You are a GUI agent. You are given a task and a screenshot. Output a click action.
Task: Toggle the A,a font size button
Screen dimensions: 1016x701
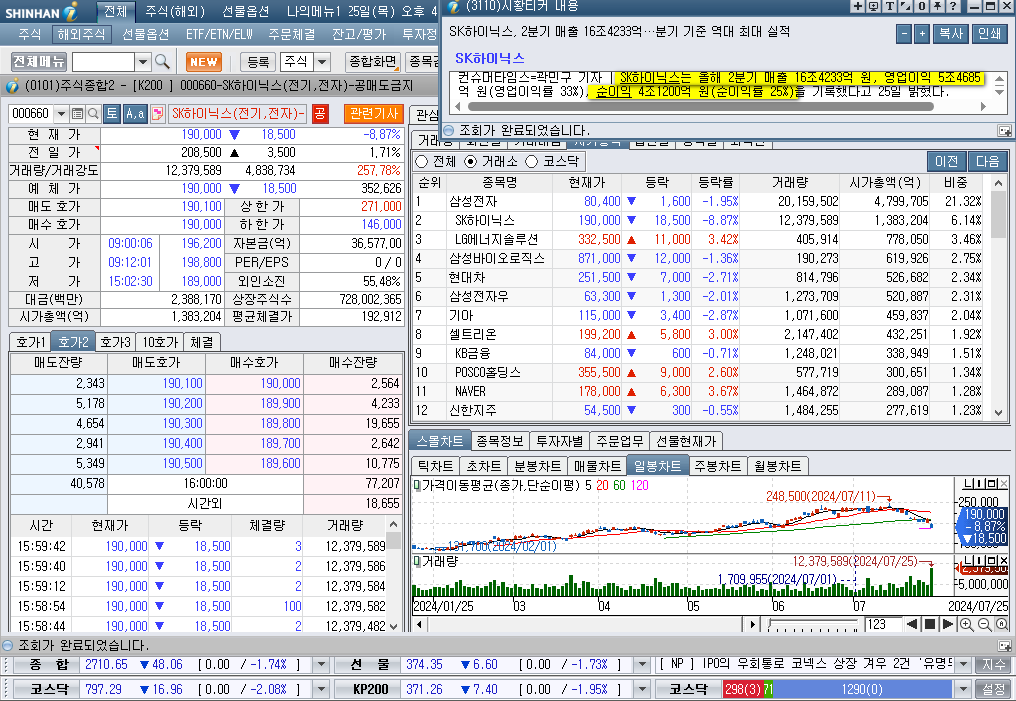point(135,114)
